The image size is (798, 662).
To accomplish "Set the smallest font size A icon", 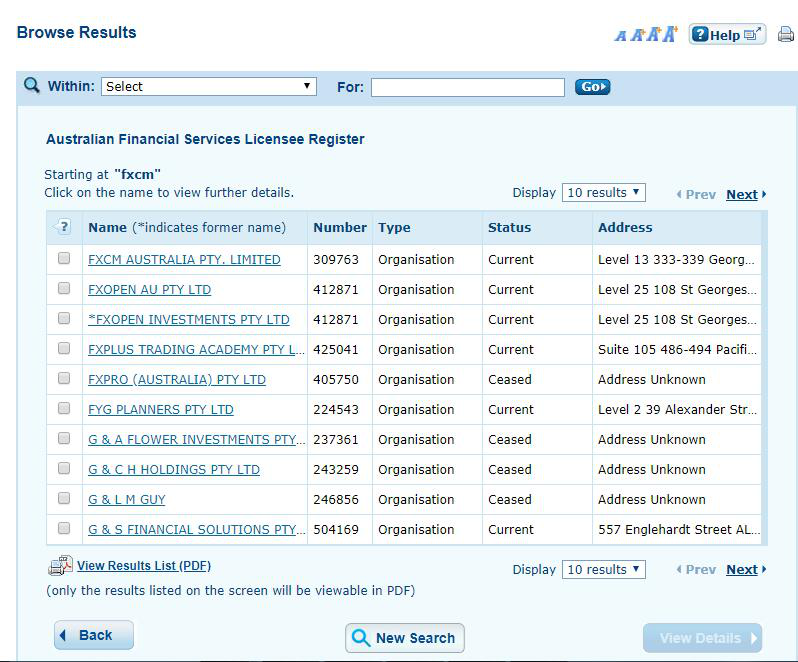I will point(620,36).
